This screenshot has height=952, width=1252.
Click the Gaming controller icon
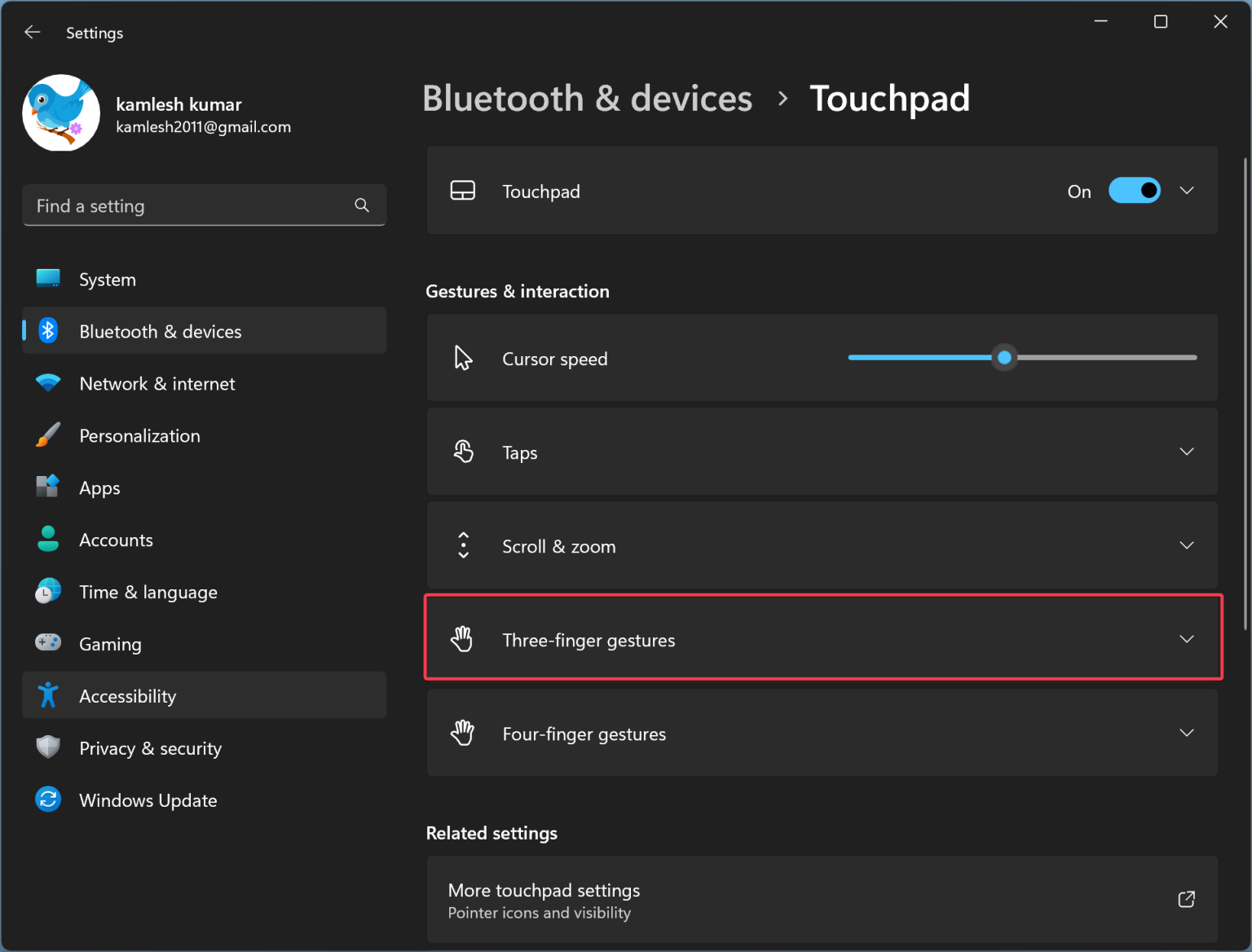click(48, 643)
